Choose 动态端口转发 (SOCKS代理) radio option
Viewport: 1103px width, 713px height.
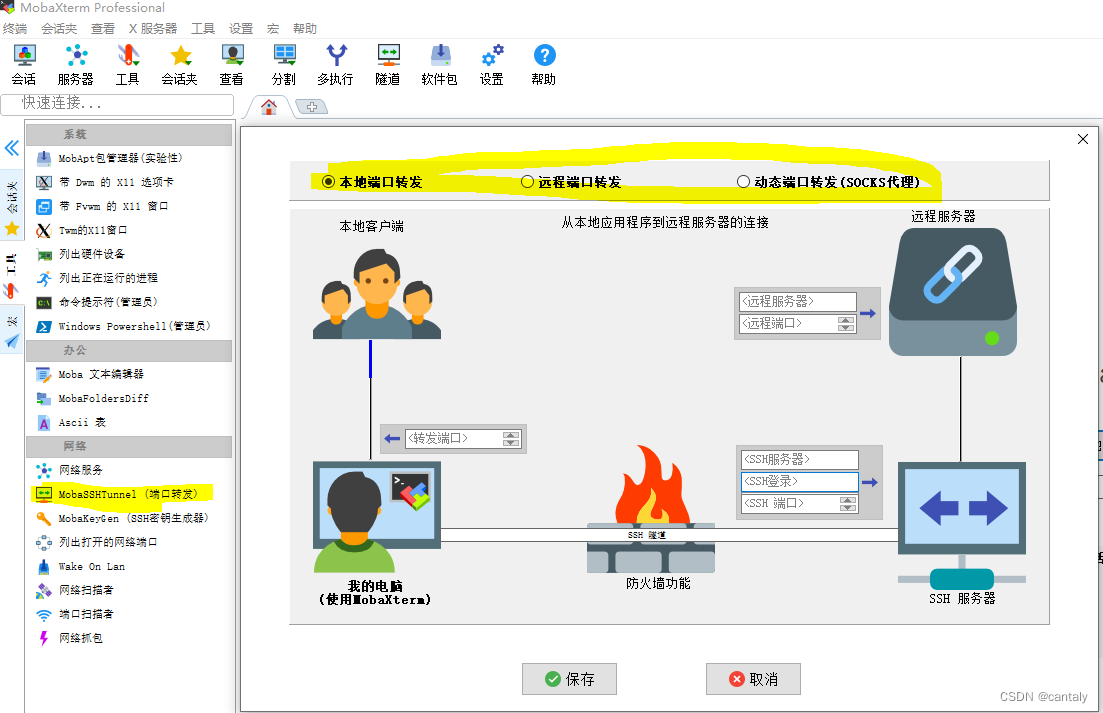743,182
